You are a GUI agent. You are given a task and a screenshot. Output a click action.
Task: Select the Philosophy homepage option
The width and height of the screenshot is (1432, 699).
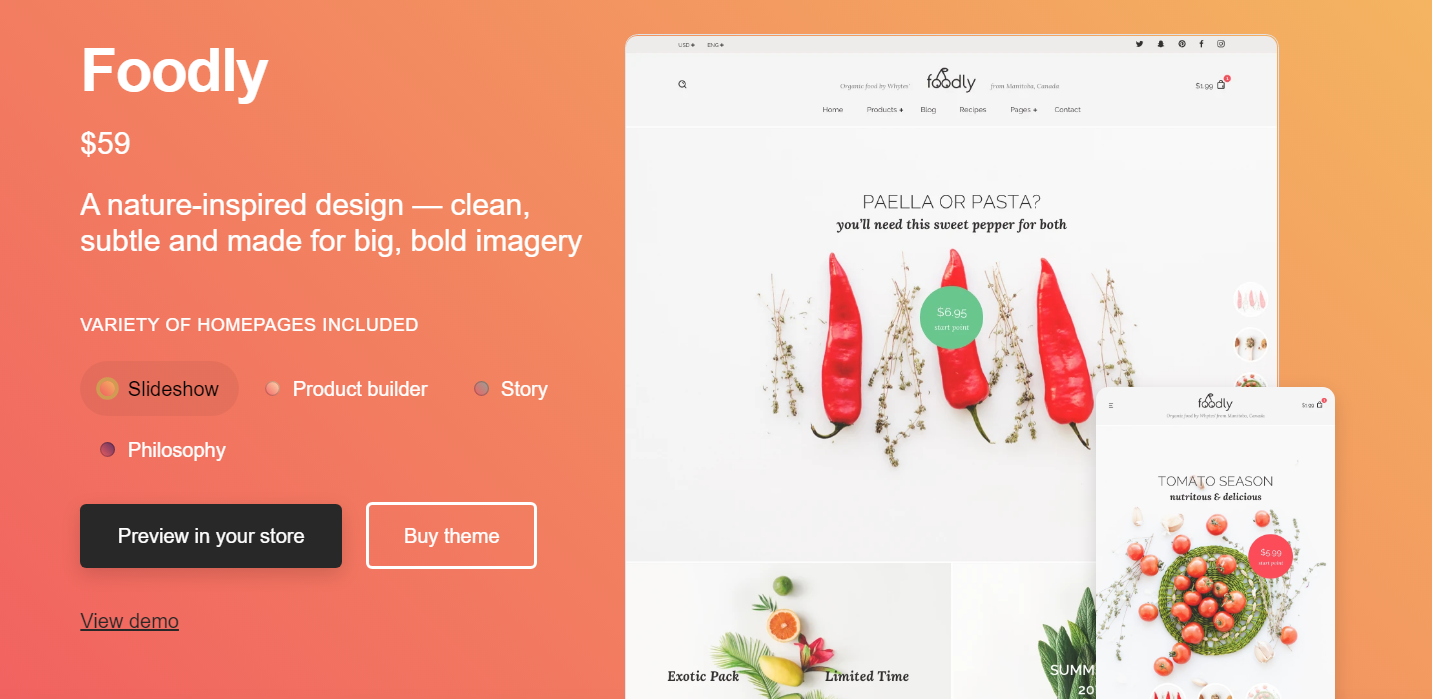click(162, 450)
